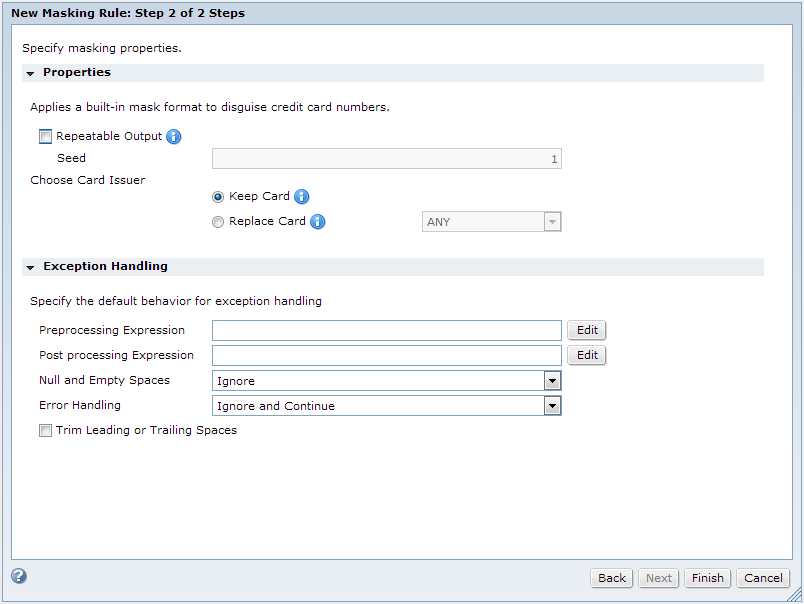Collapse the Exception Handling section
Image resolution: width=804 pixels, height=604 pixels.
pos(30,268)
